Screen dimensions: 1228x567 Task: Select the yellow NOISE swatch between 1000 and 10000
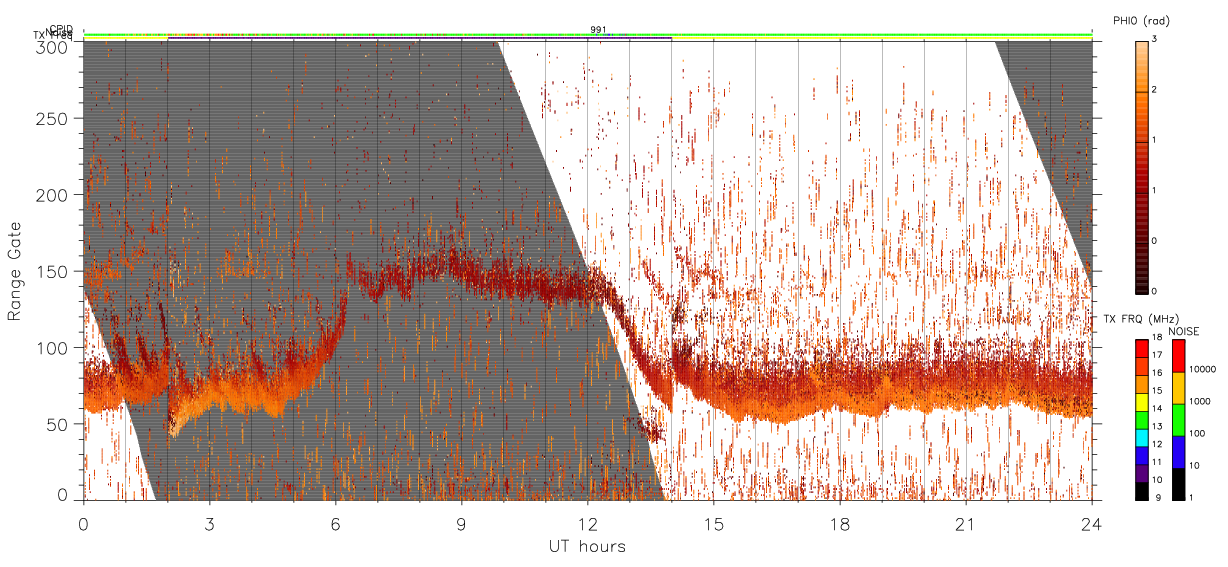(x=1179, y=388)
